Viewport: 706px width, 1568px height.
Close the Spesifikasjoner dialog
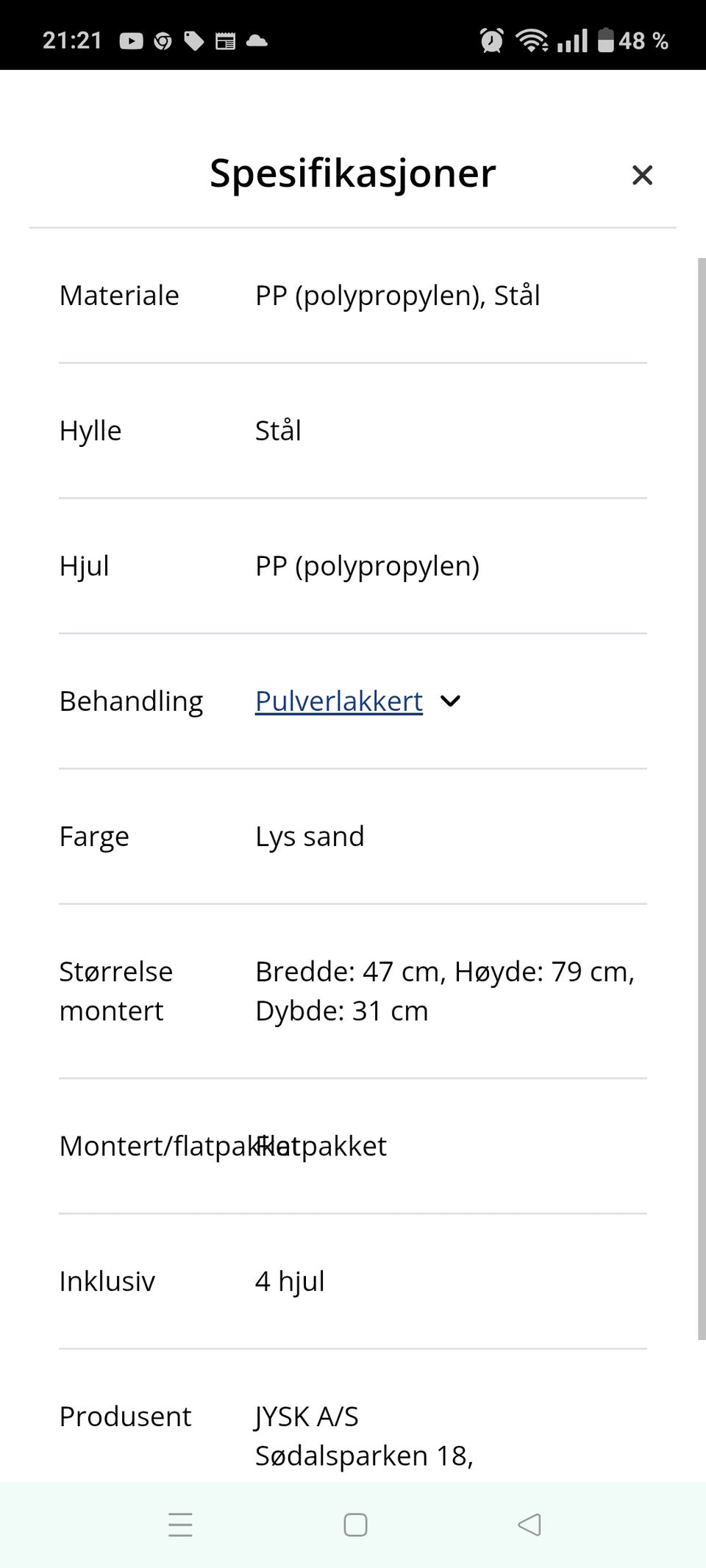[642, 175]
